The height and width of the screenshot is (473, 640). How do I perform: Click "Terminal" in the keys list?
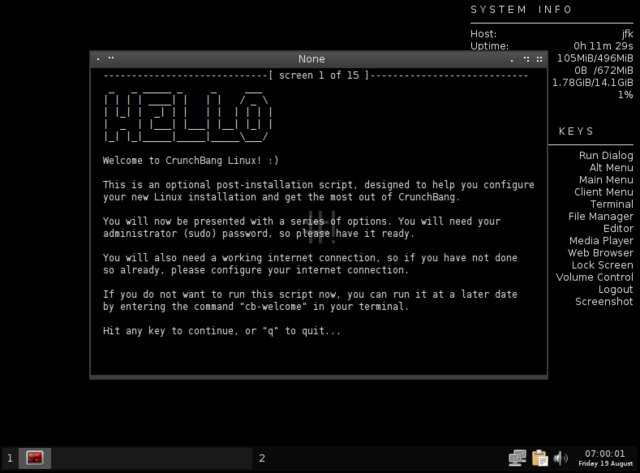point(612,204)
